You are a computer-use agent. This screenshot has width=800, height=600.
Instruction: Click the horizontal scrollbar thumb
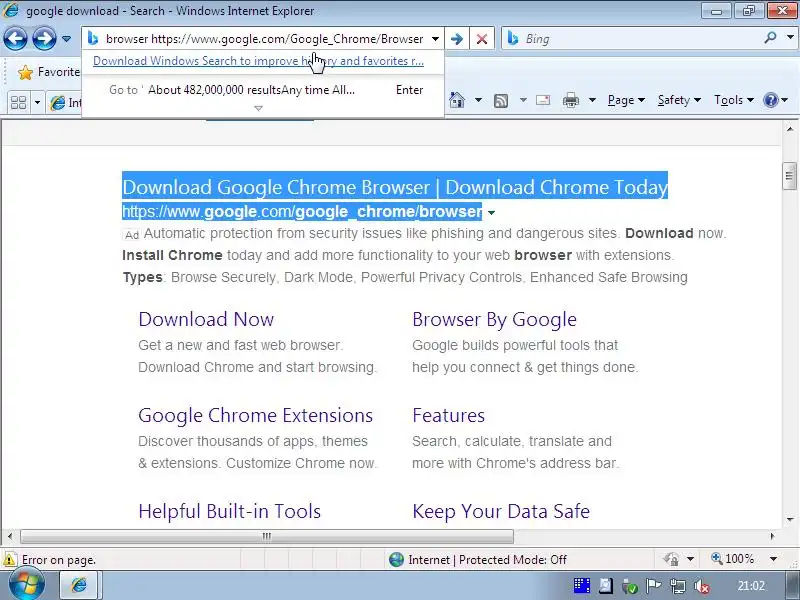tap(267, 536)
